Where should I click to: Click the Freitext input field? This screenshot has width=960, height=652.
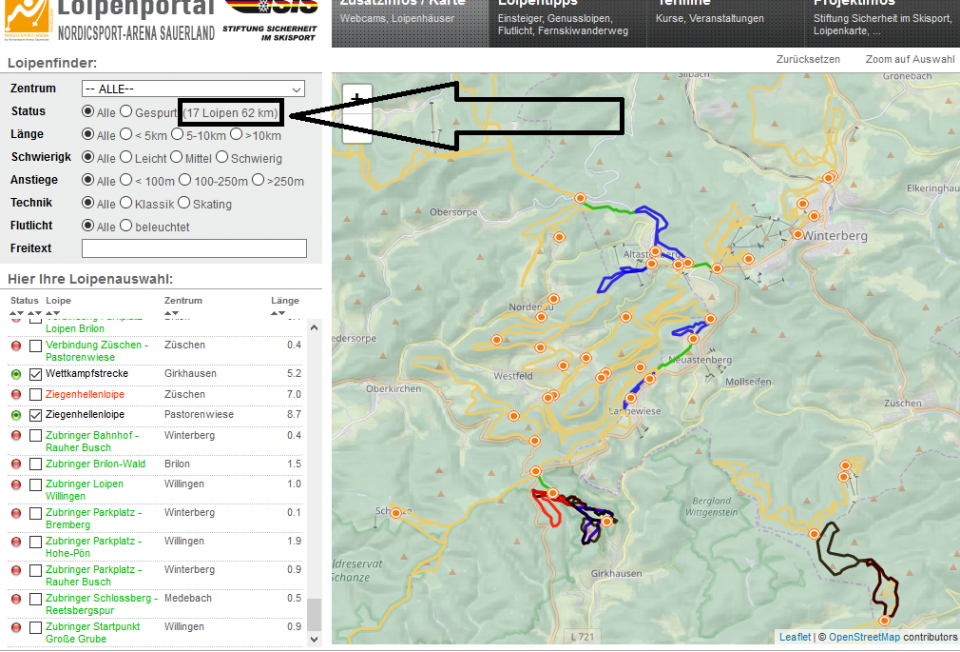tap(194, 248)
